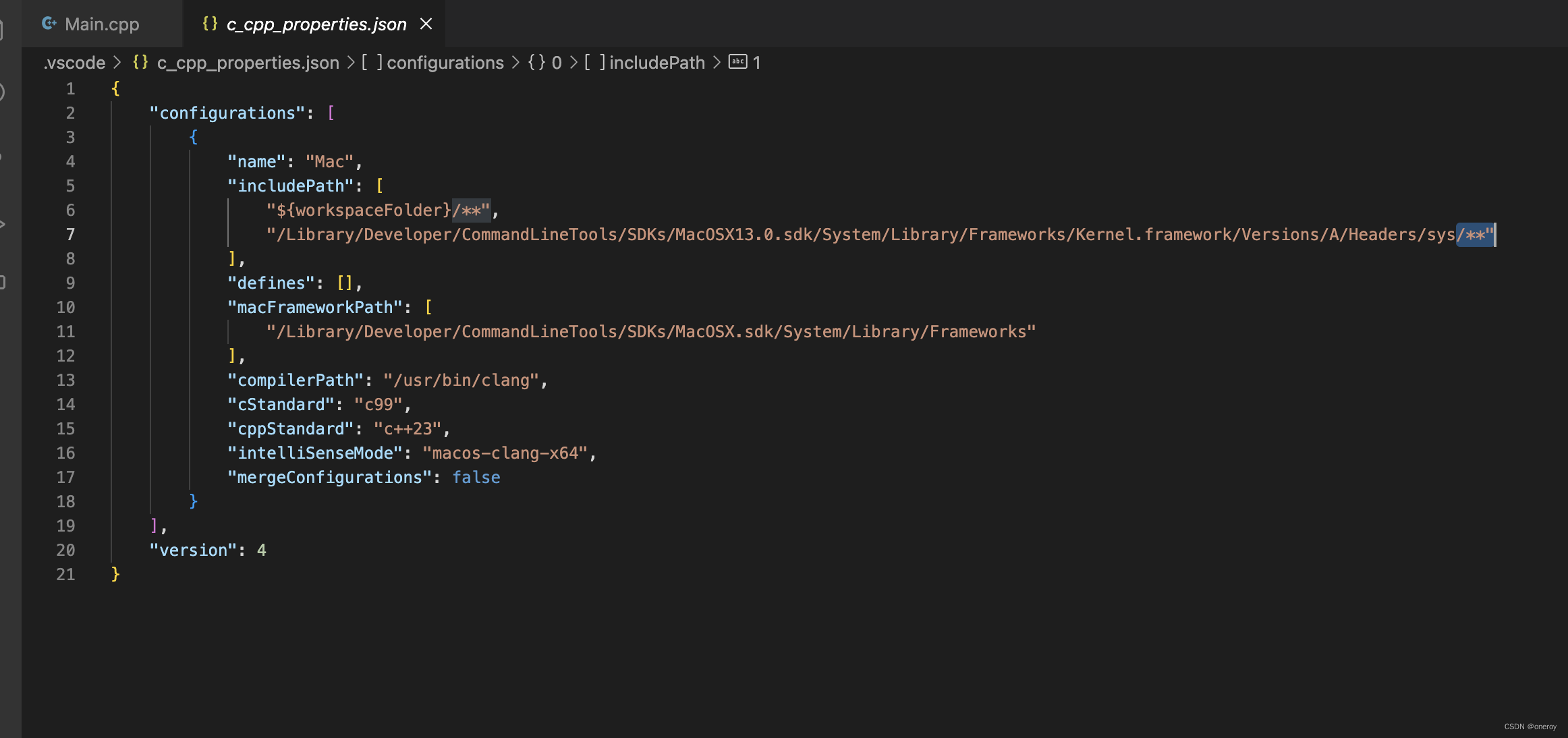Select the breadcrumb item labeled 1
This screenshot has width=1568, height=738.
point(756,62)
